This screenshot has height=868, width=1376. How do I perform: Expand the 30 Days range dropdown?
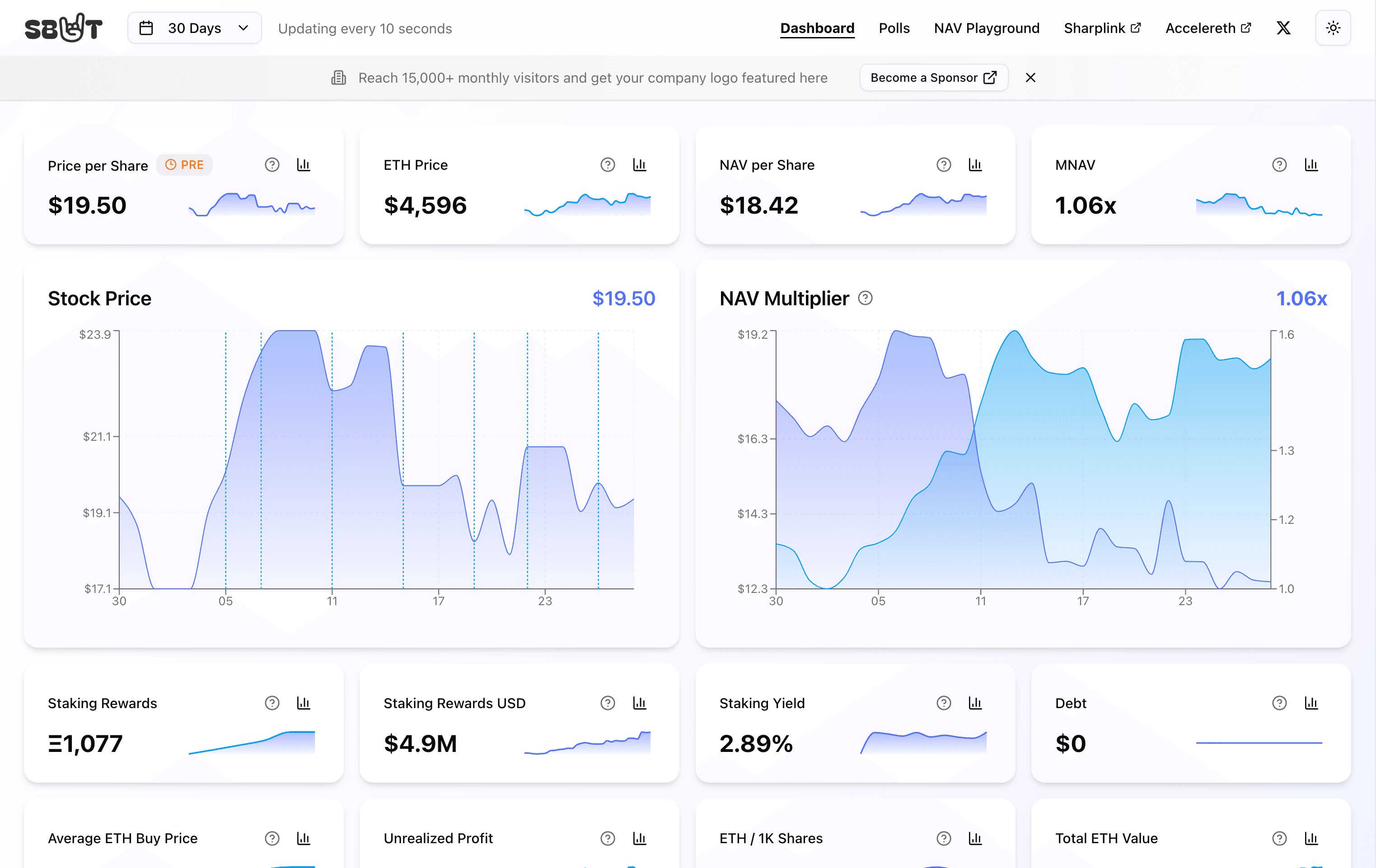tap(194, 28)
